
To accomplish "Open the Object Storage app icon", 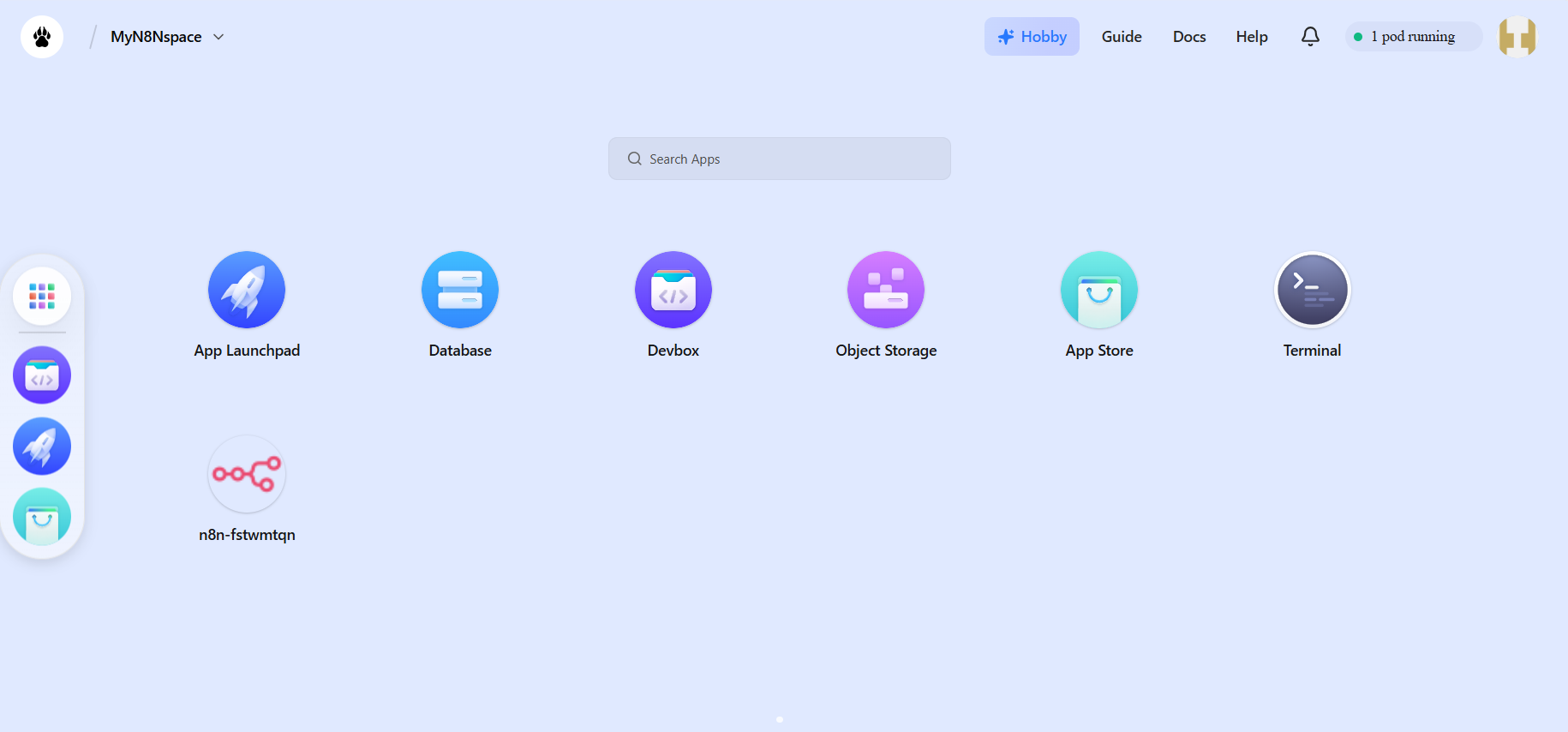I will click(x=886, y=290).
